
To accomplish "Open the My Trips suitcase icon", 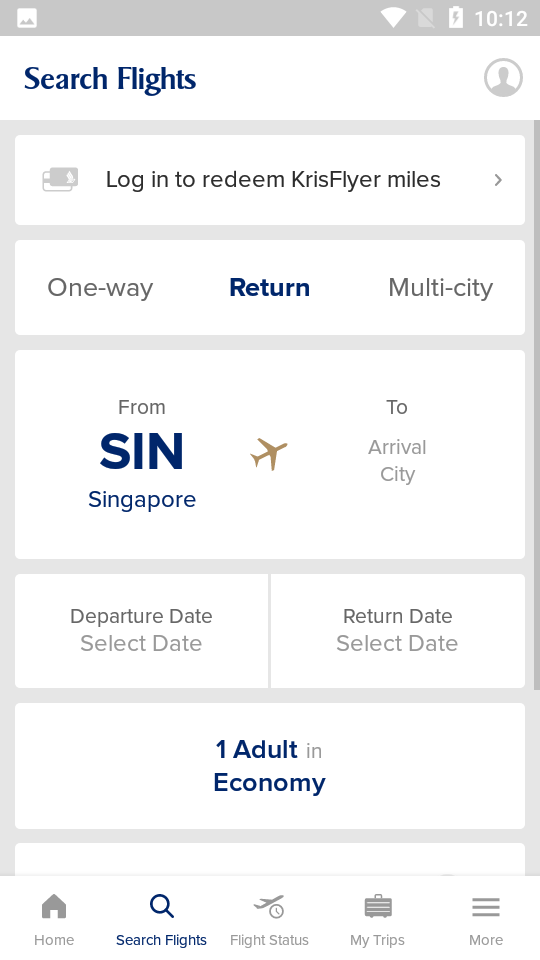I will tap(378, 906).
